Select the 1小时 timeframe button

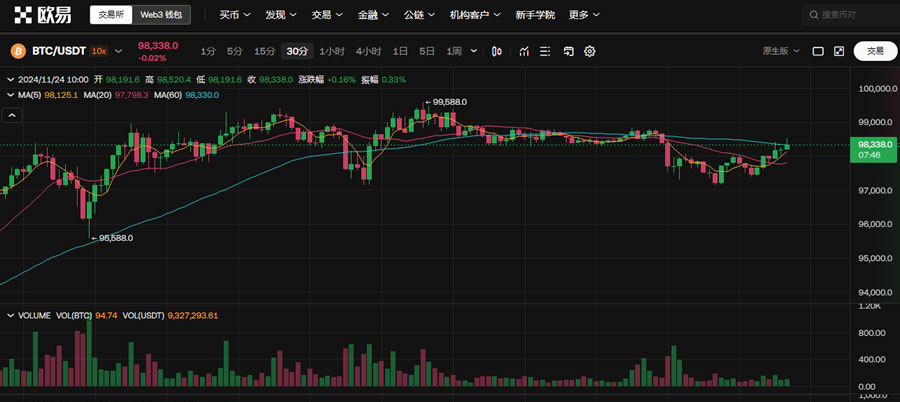click(332, 51)
